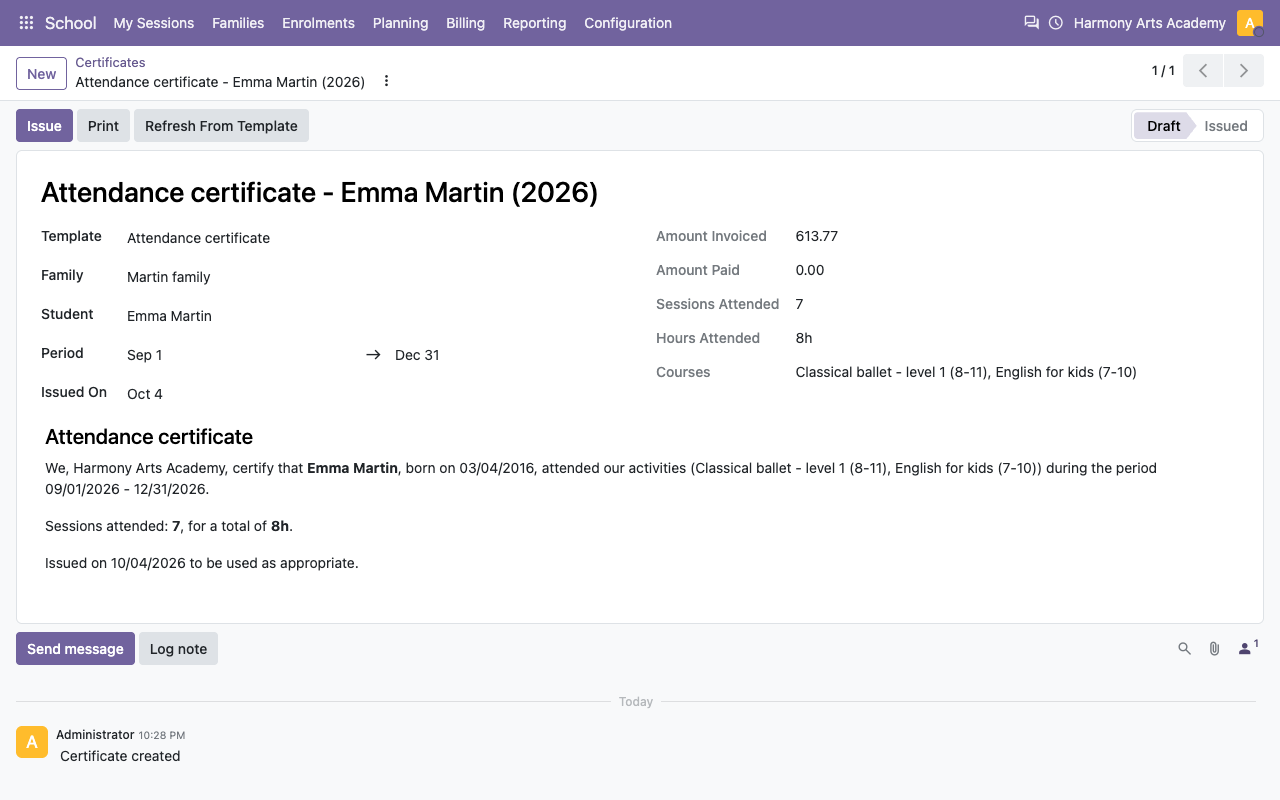Click Send message button

pos(75,649)
